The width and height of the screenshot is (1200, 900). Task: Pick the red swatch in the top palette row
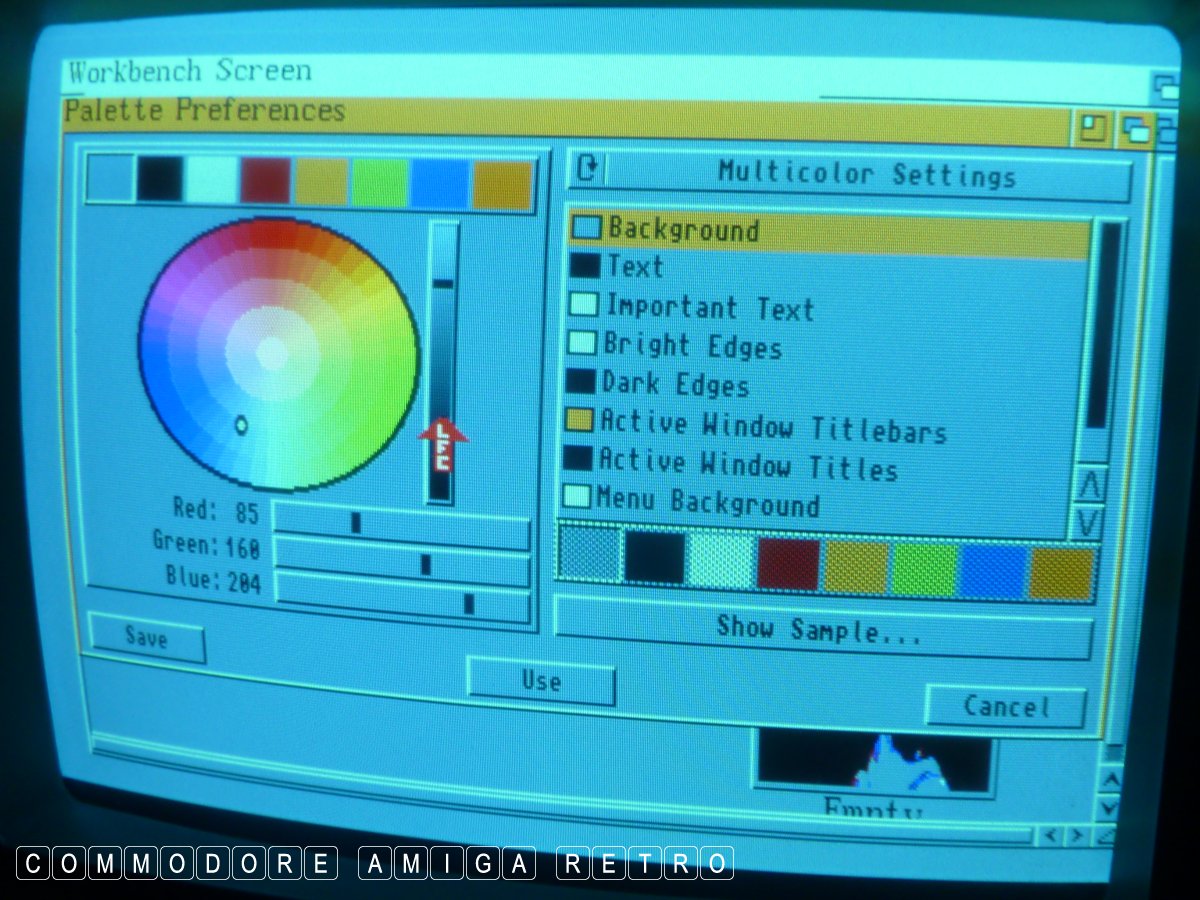click(265, 181)
